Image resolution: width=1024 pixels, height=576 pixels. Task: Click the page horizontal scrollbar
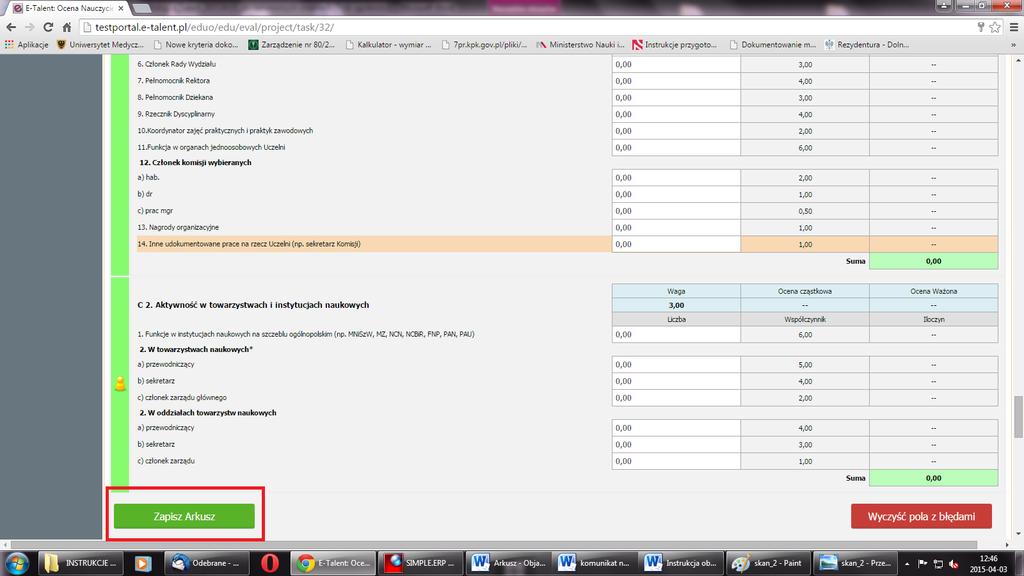coord(494,545)
